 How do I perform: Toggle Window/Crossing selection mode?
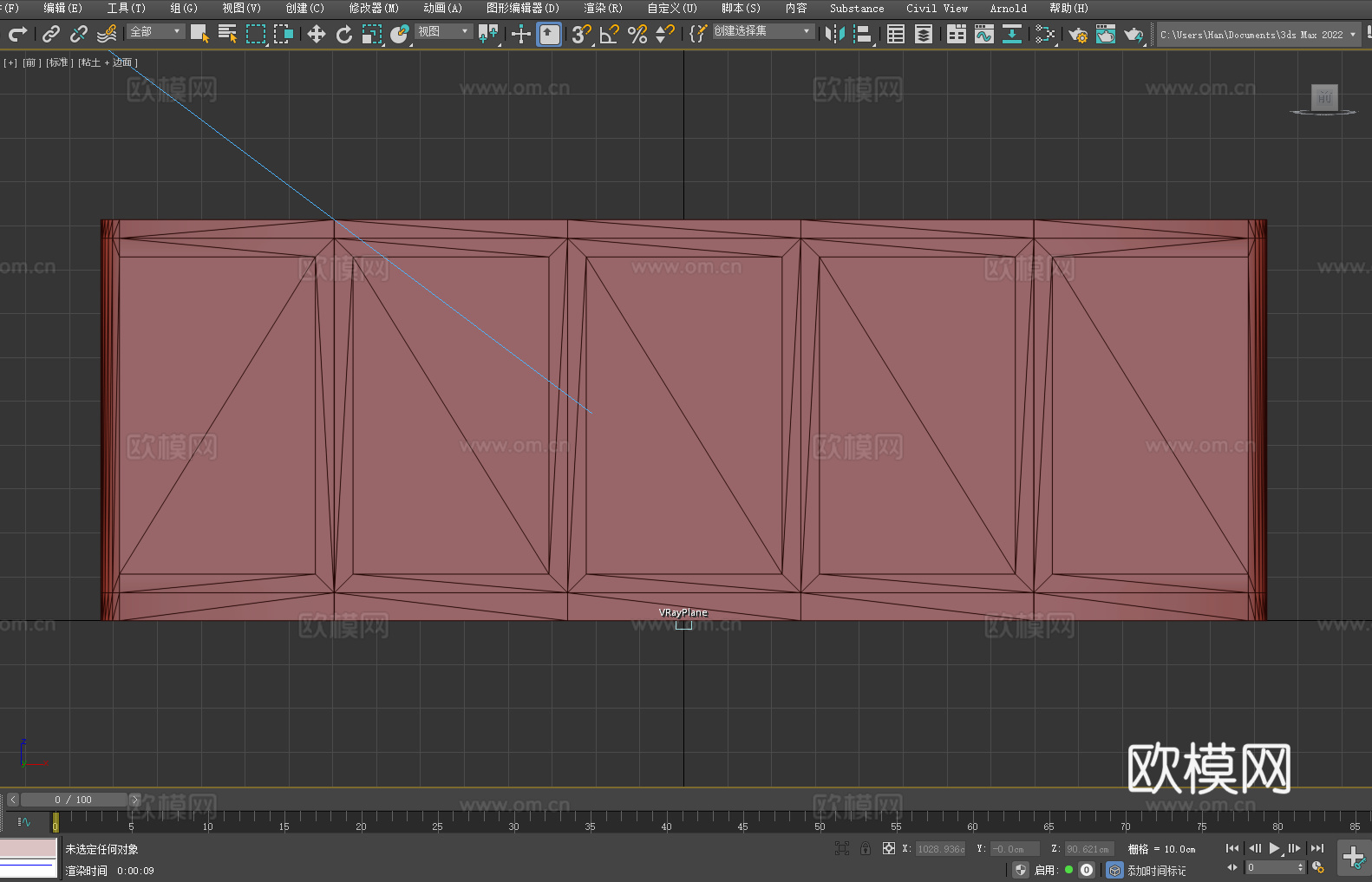click(x=284, y=34)
